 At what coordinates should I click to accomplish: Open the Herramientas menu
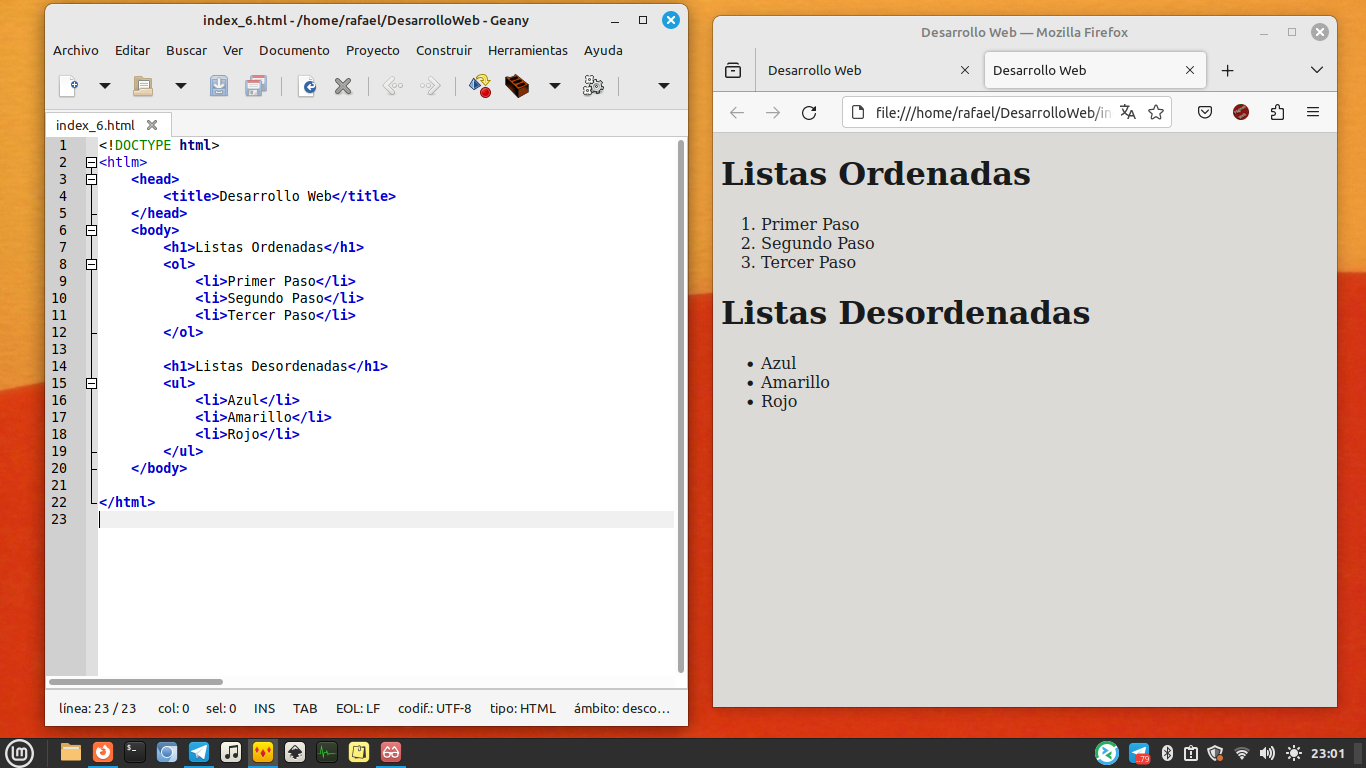(x=528, y=50)
